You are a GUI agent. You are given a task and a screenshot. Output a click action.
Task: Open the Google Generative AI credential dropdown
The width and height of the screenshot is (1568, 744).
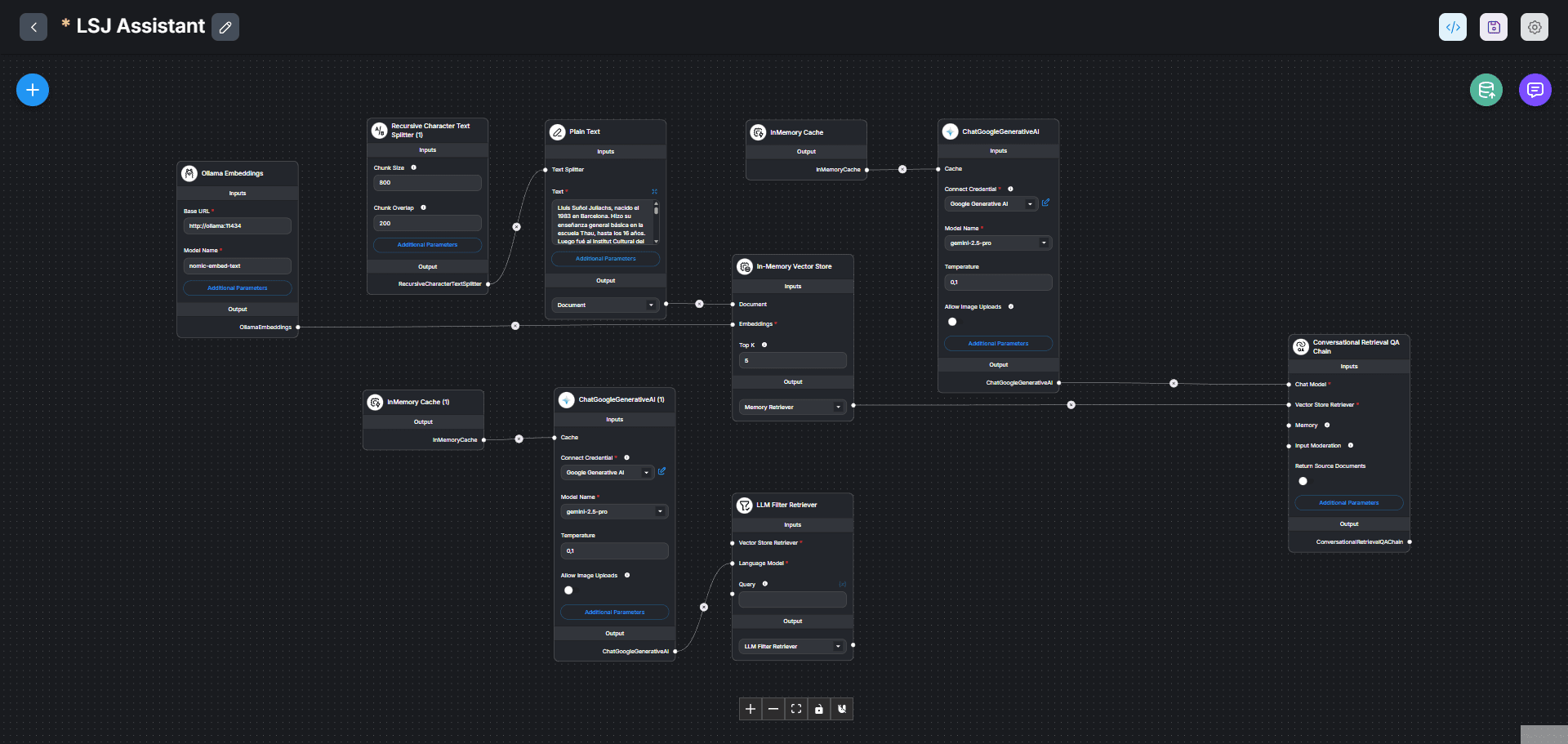[991, 203]
